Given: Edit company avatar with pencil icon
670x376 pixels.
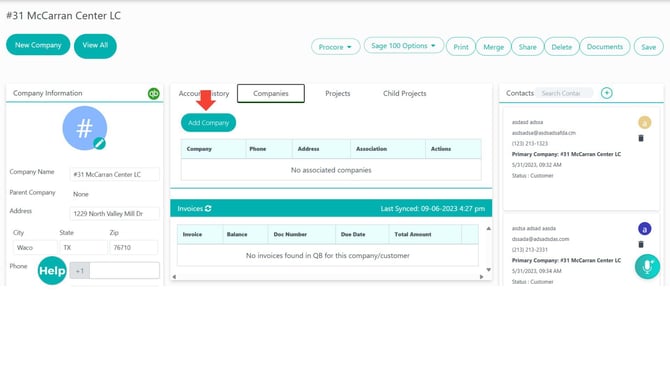Looking at the screenshot, I should pos(100,143).
